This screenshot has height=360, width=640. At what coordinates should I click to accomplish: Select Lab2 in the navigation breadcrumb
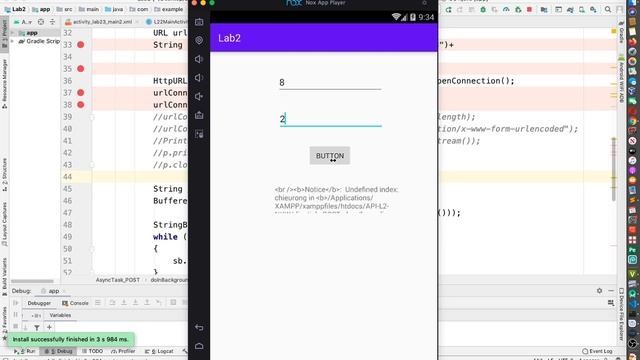tap(15, 9)
